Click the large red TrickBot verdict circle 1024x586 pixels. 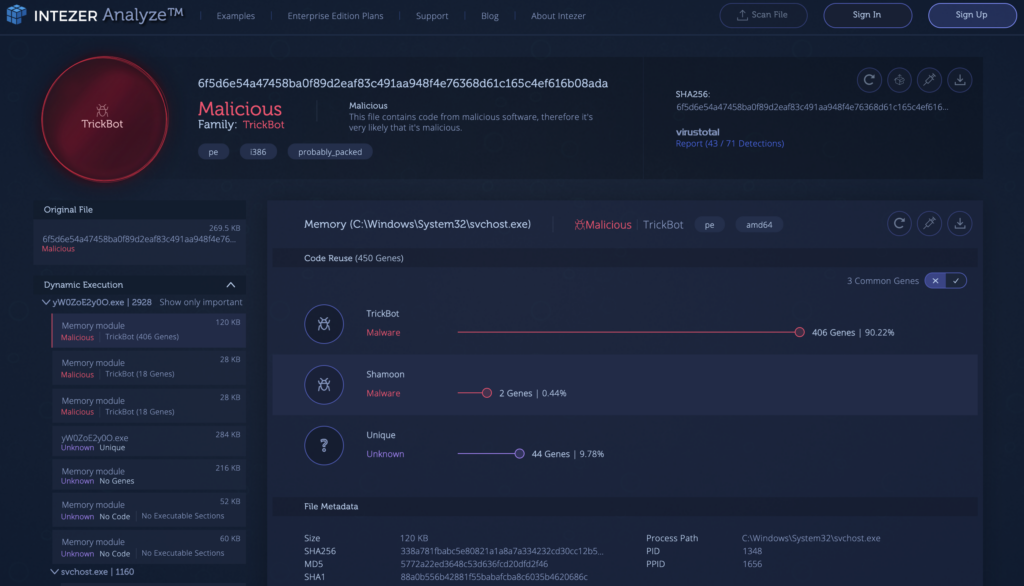pos(104,119)
